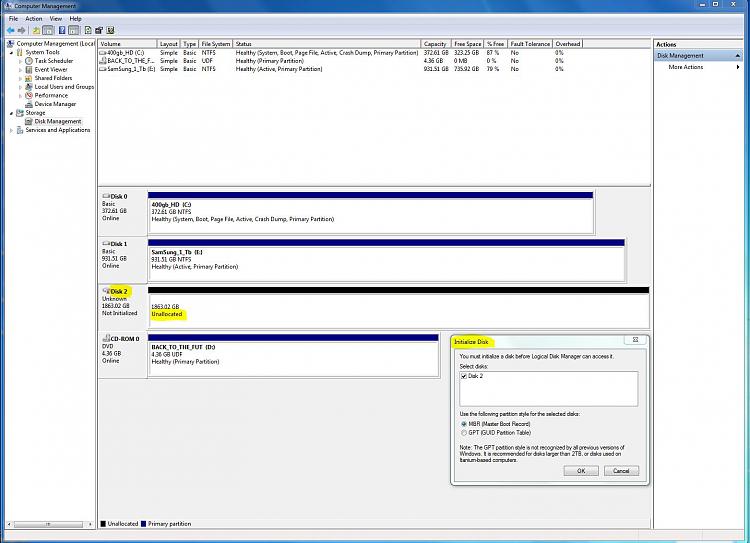The width and height of the screenshot is (750, 543).
Task: Click the Computer Management root node icon
Action: click(11, 44)
